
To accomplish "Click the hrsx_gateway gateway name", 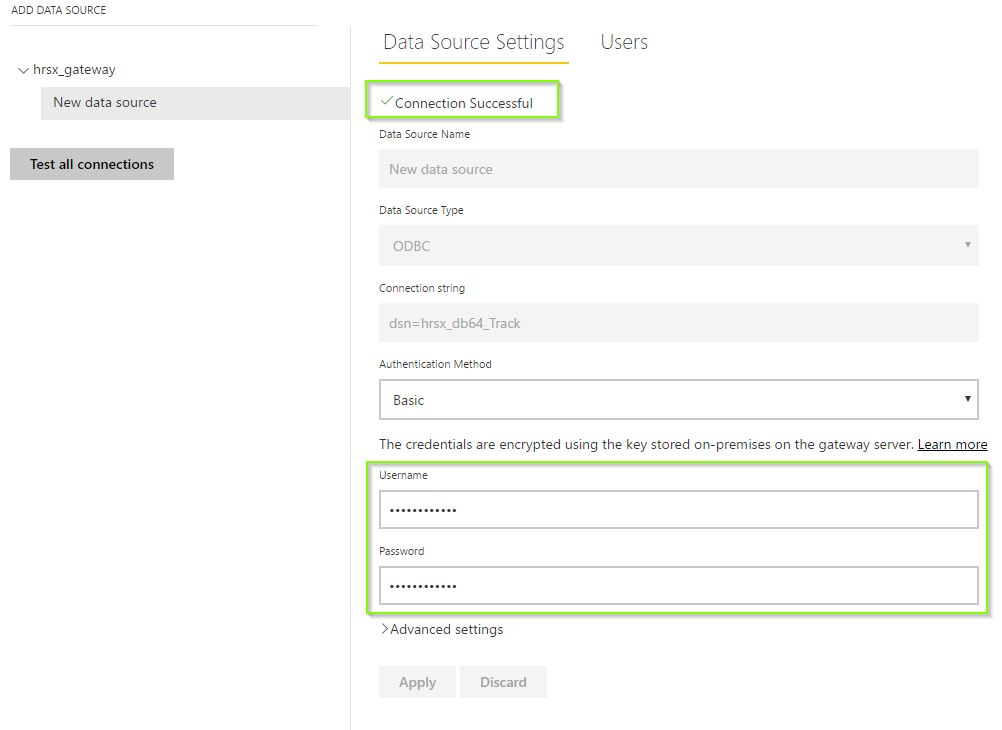I will tap(74, 70).
